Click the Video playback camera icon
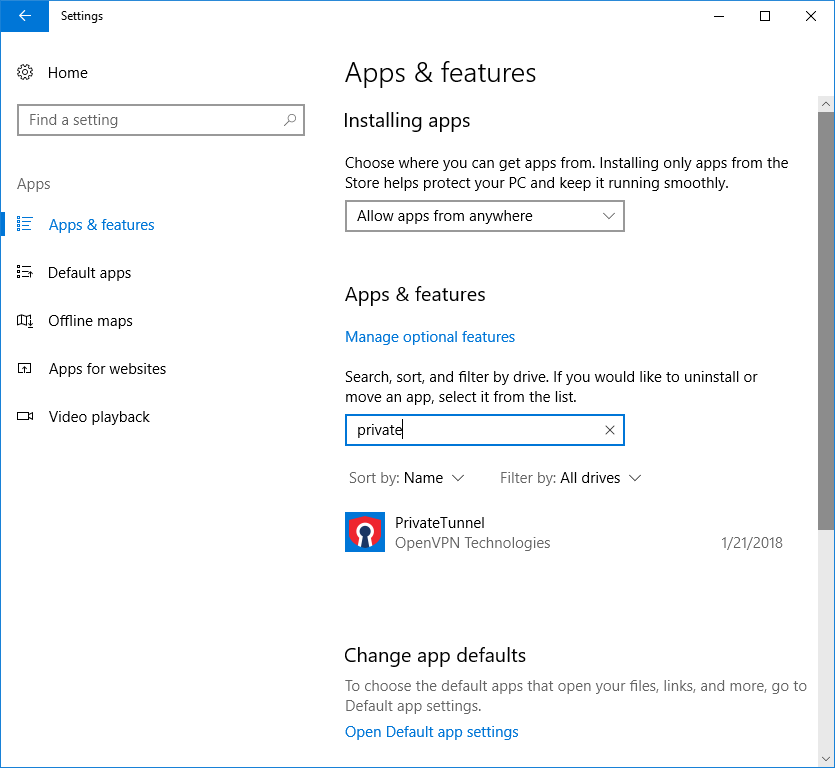Screen dimensions: 835x768 (24, 416)
